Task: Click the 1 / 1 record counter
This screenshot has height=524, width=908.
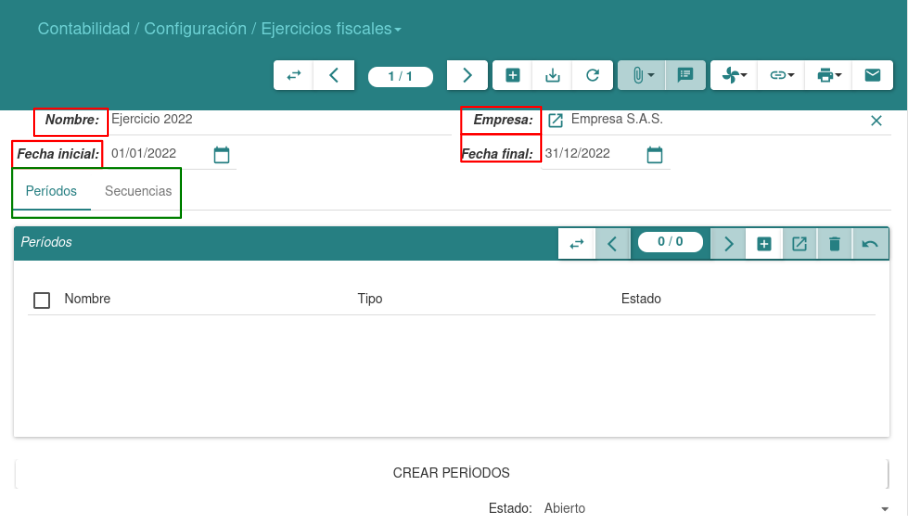Action: (400, 76)
